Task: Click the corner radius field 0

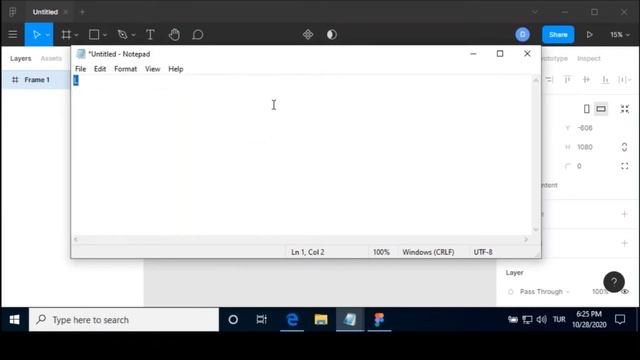Action: (579, 166)
